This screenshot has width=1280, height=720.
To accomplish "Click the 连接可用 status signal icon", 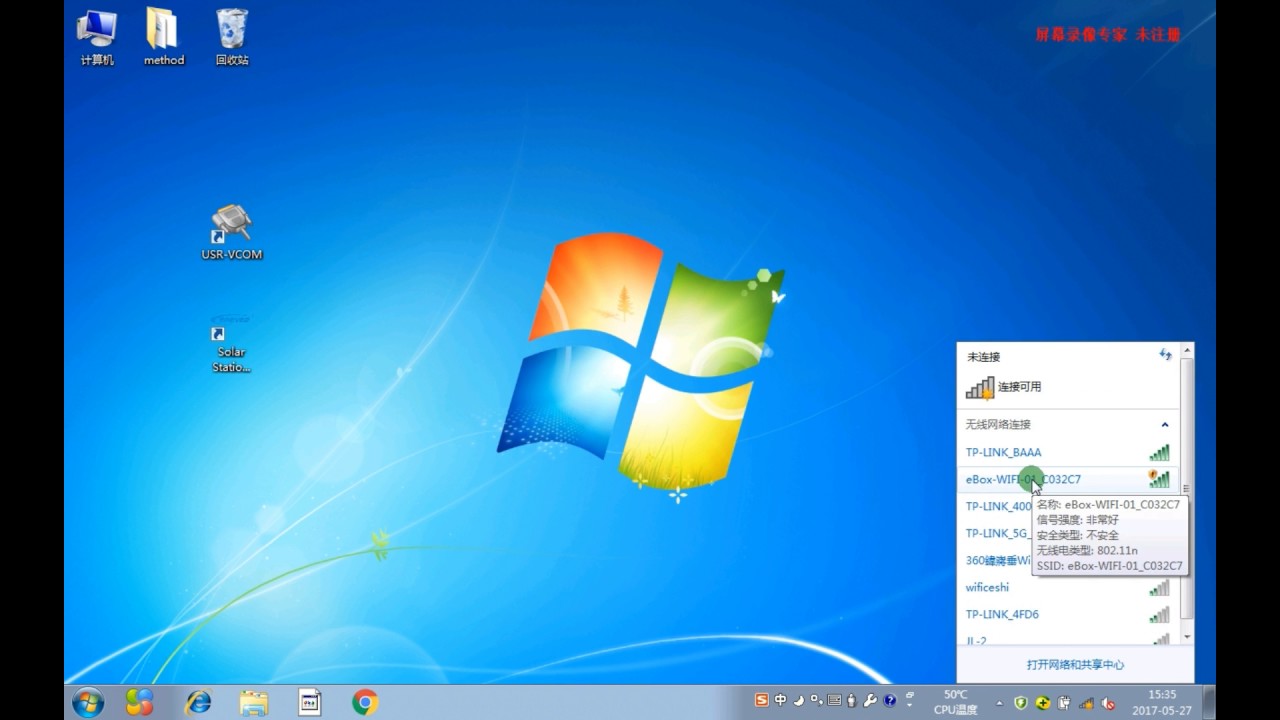I will click(980, 387).
